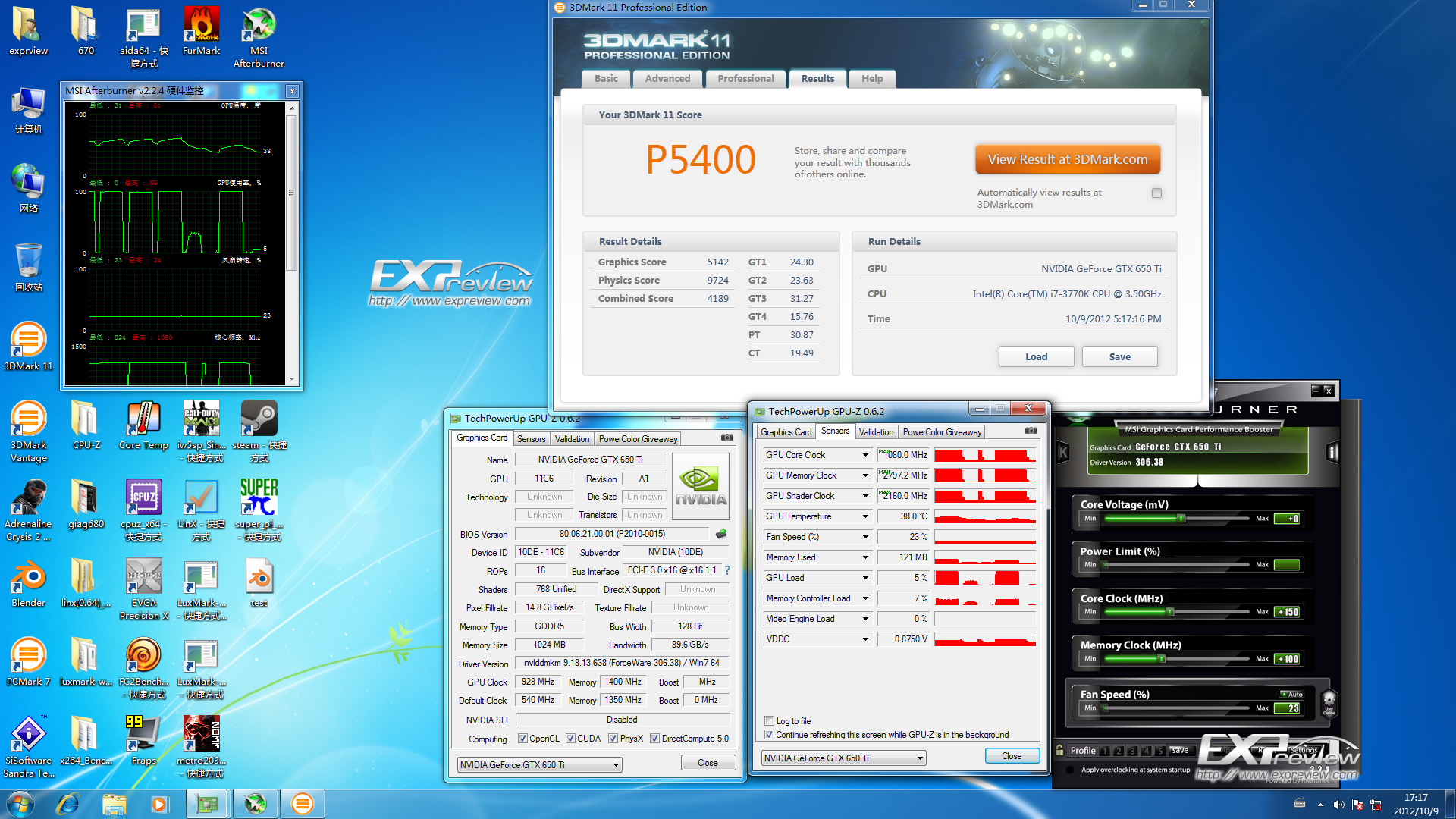Image resolution: width=1456 pixels, height=819 pixels.
Task: Open the PCMark 7 desktop icon
Action: pyautogui.click(x=28, y=662)
